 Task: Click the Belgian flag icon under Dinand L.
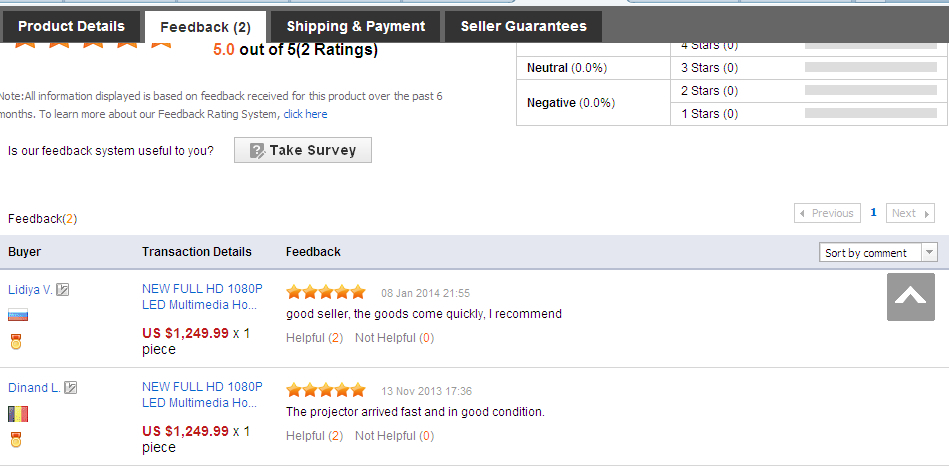point(18,413)
